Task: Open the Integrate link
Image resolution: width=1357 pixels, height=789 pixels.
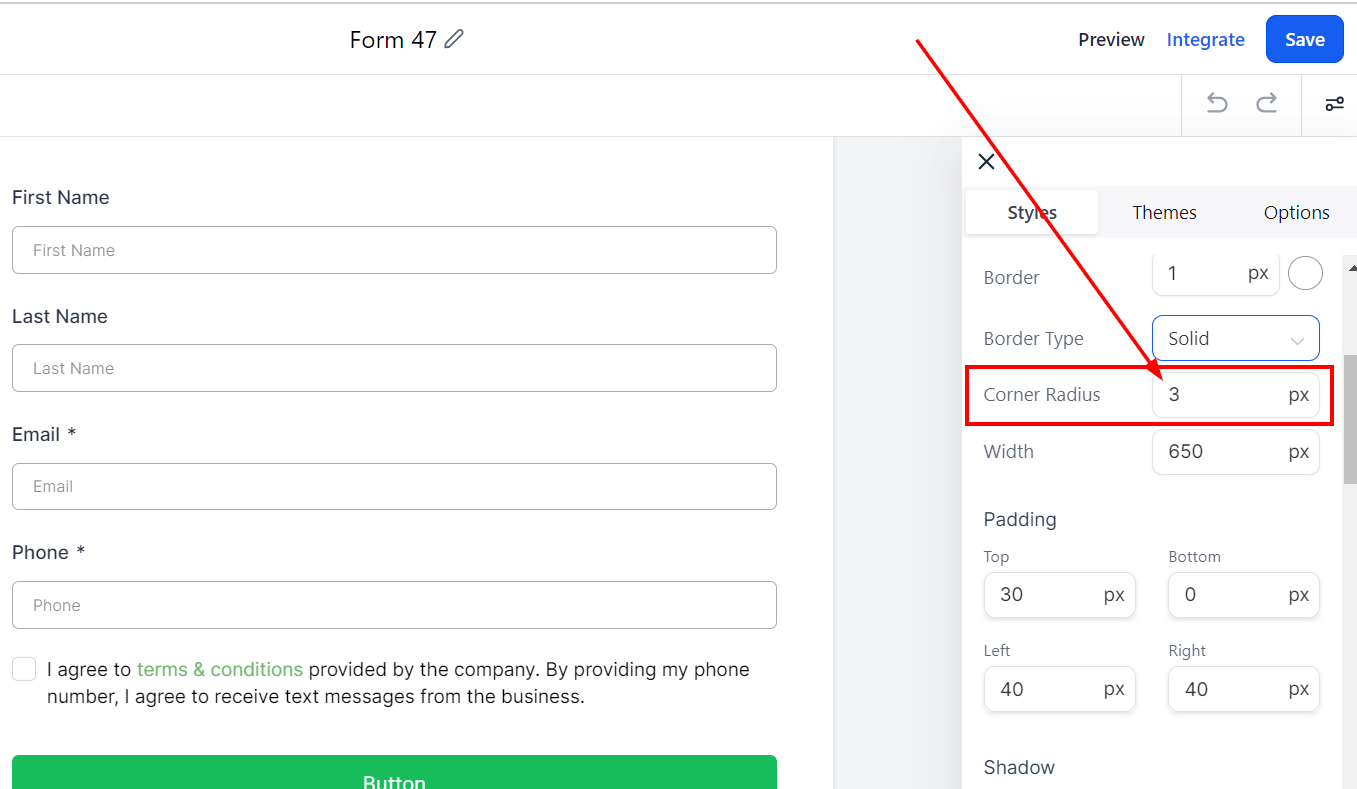Action: point(1205,39)
